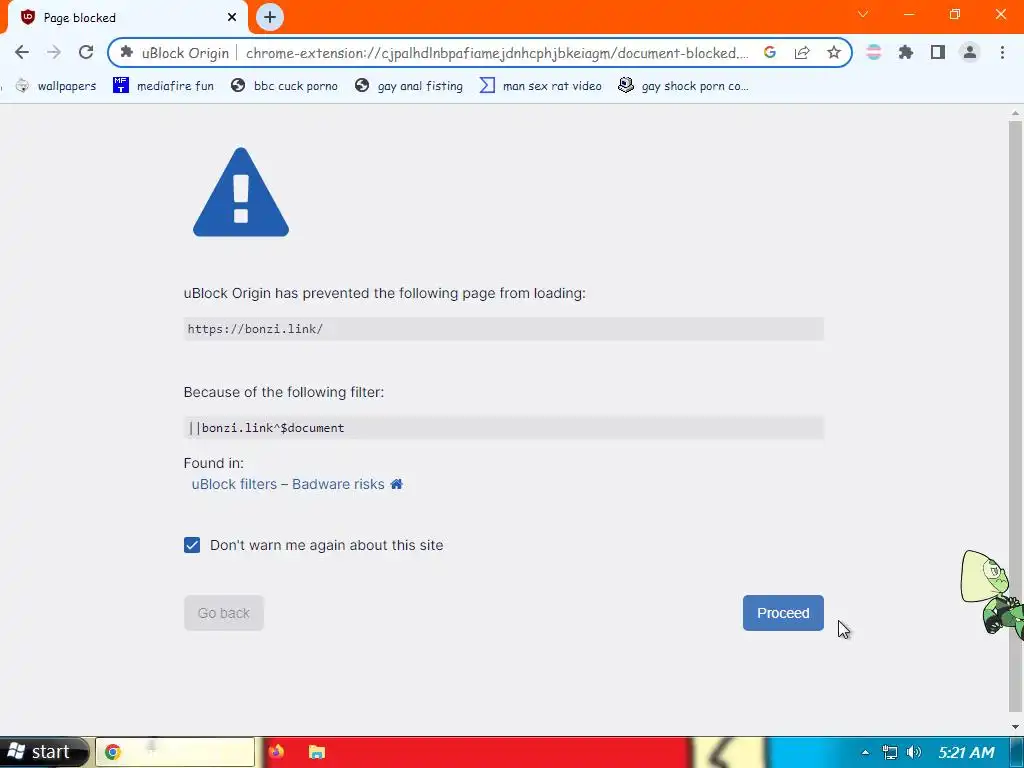Open the tab search chevron
The image size is (1024, 768).
[863, 14]
